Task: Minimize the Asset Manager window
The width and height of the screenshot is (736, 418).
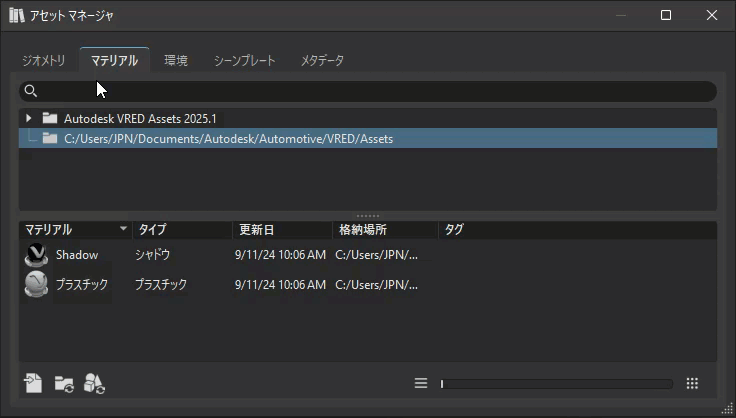Action: (621, 15)
